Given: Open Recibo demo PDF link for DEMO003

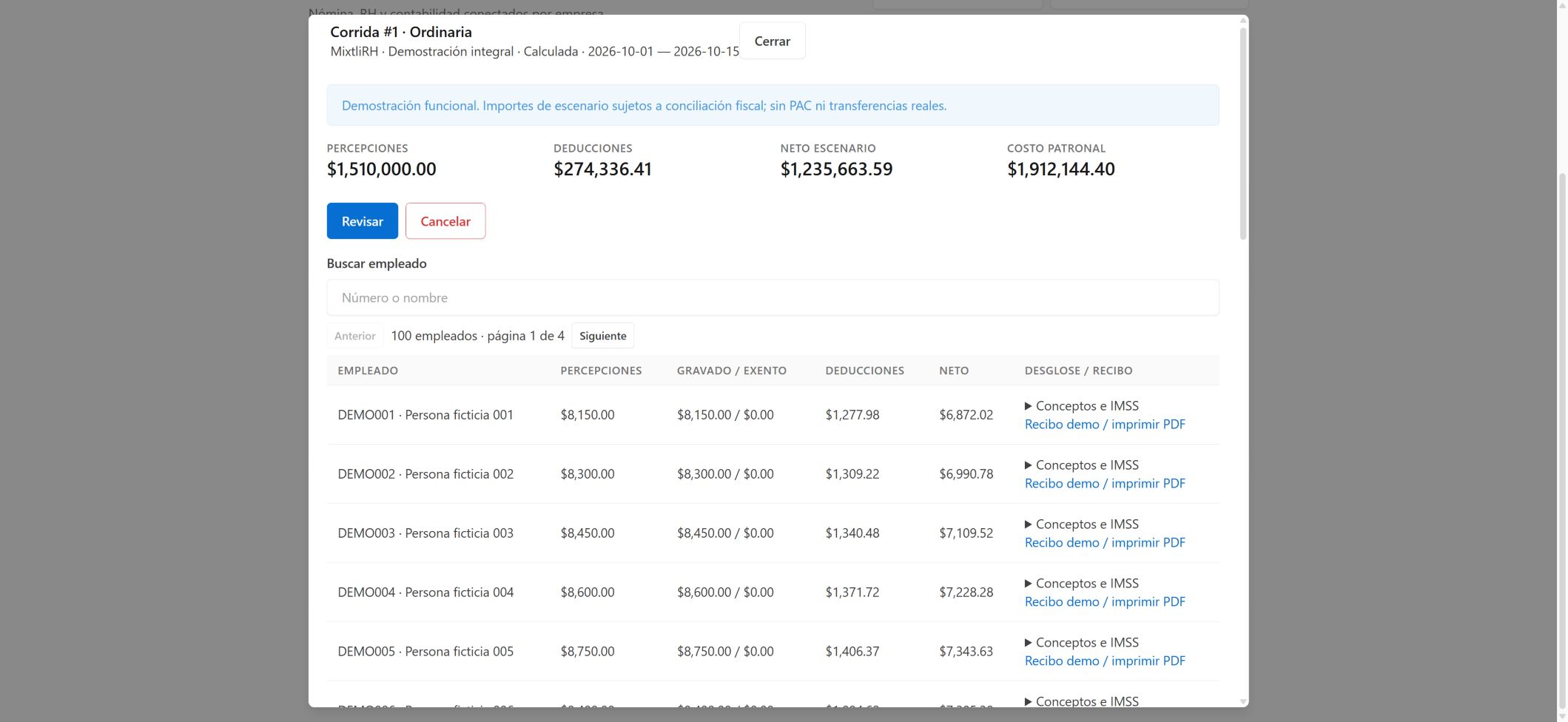Looking at the screenshot, I should click(x=1105, y=543).
